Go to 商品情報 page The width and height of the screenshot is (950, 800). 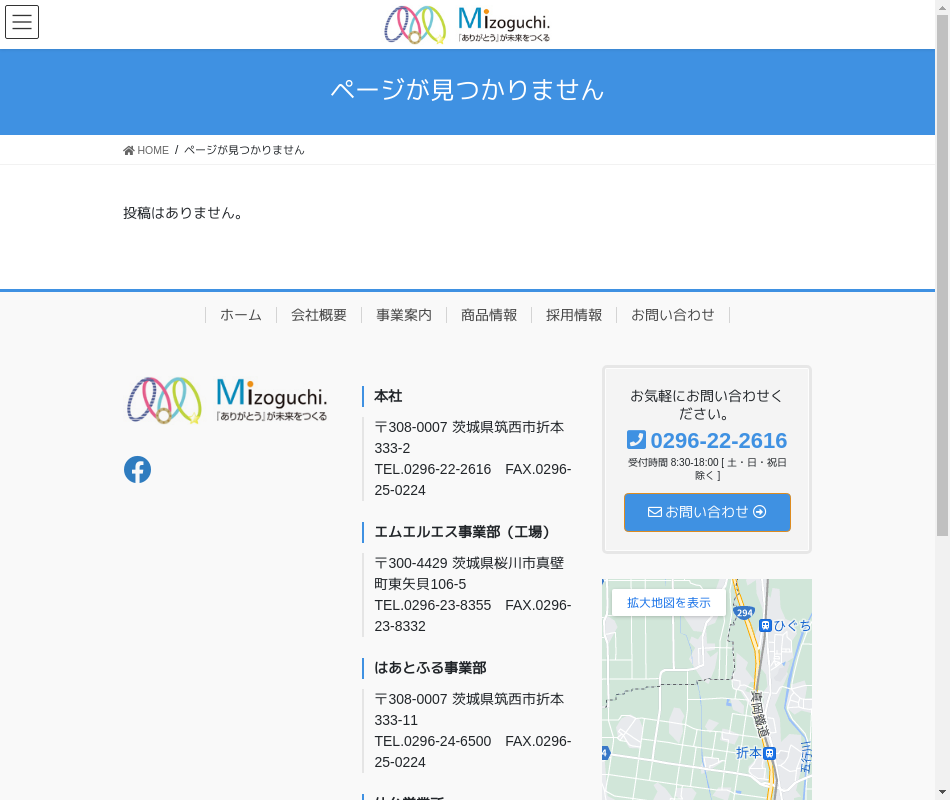pos(489,315)
